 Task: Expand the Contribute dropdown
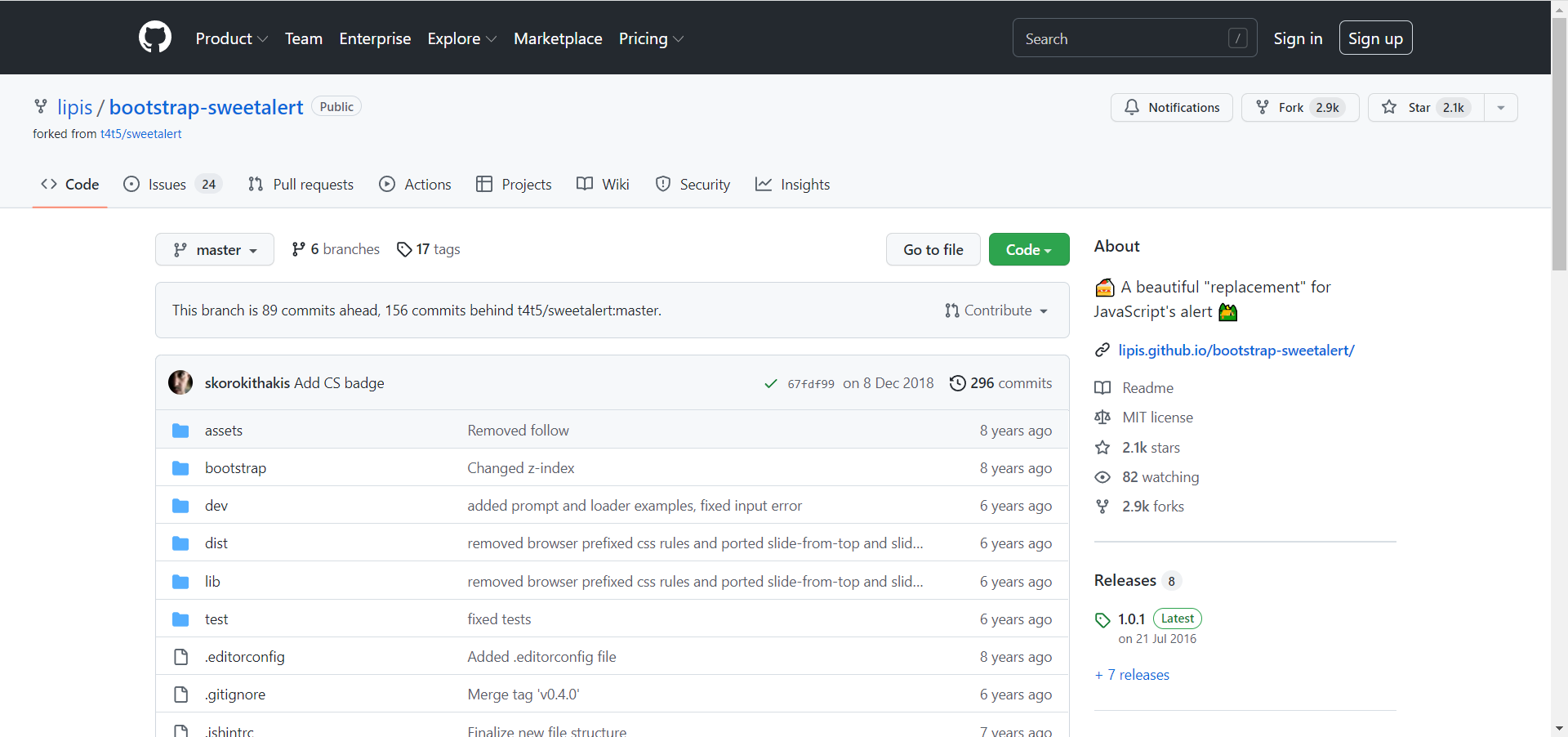[996, 310]
